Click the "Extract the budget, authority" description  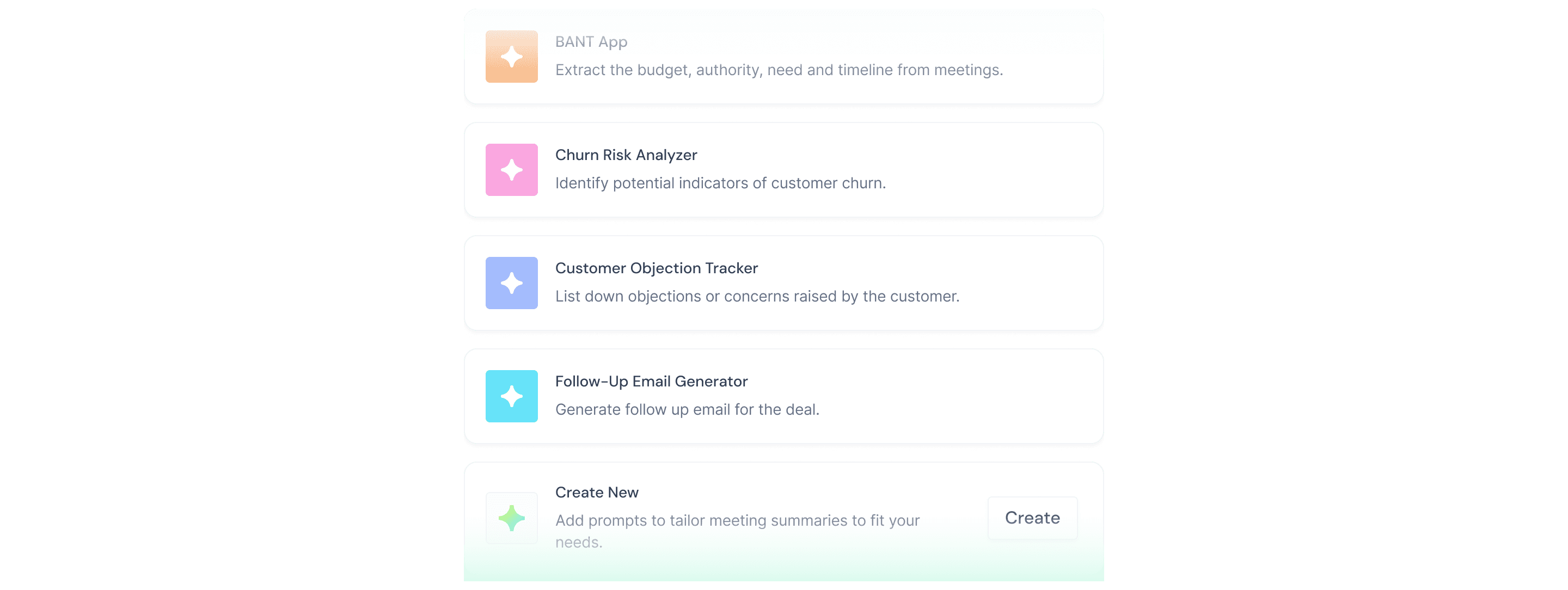point(779,71)
